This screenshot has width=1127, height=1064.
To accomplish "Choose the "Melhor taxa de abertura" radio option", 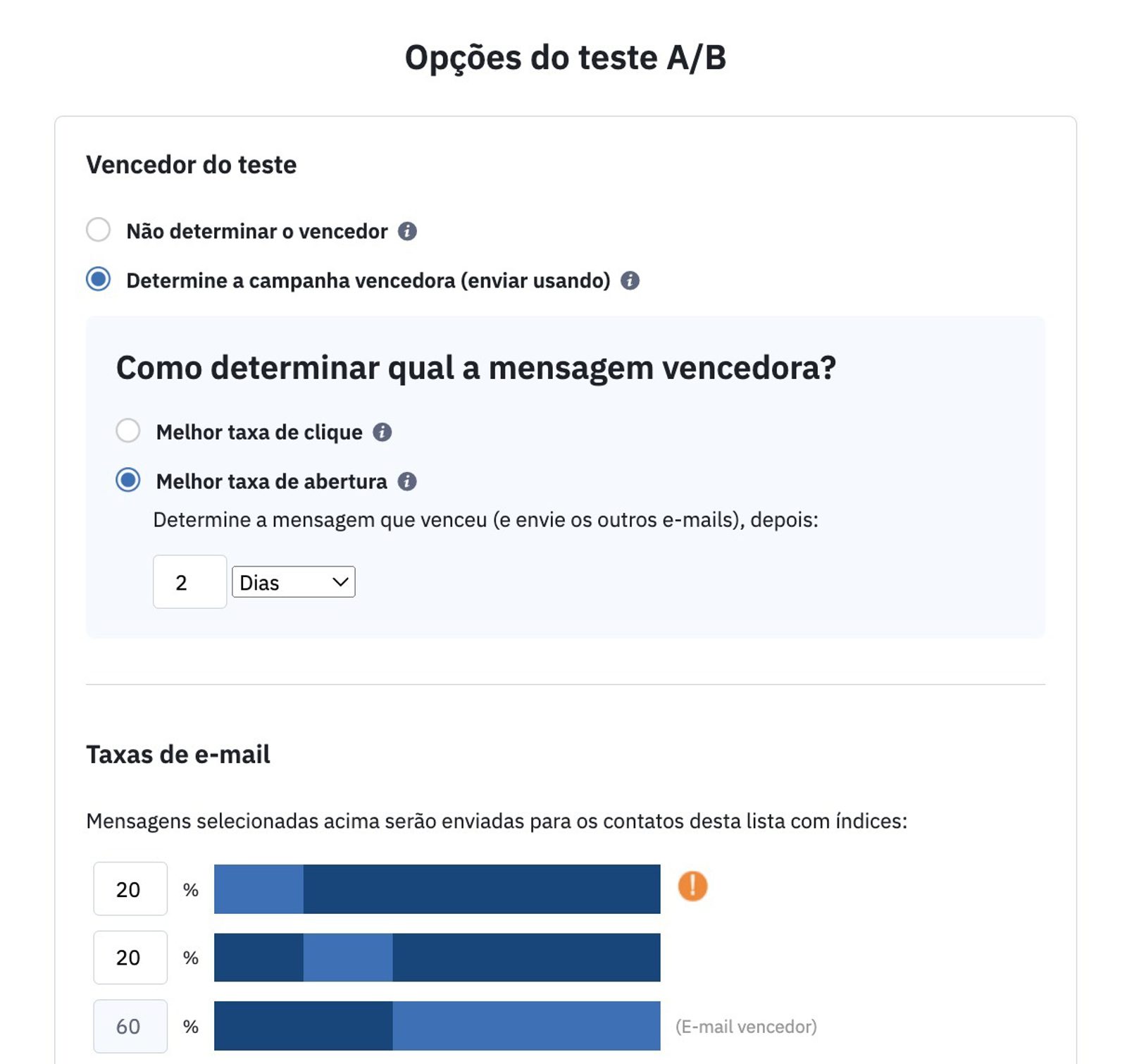I will point(128,480).
